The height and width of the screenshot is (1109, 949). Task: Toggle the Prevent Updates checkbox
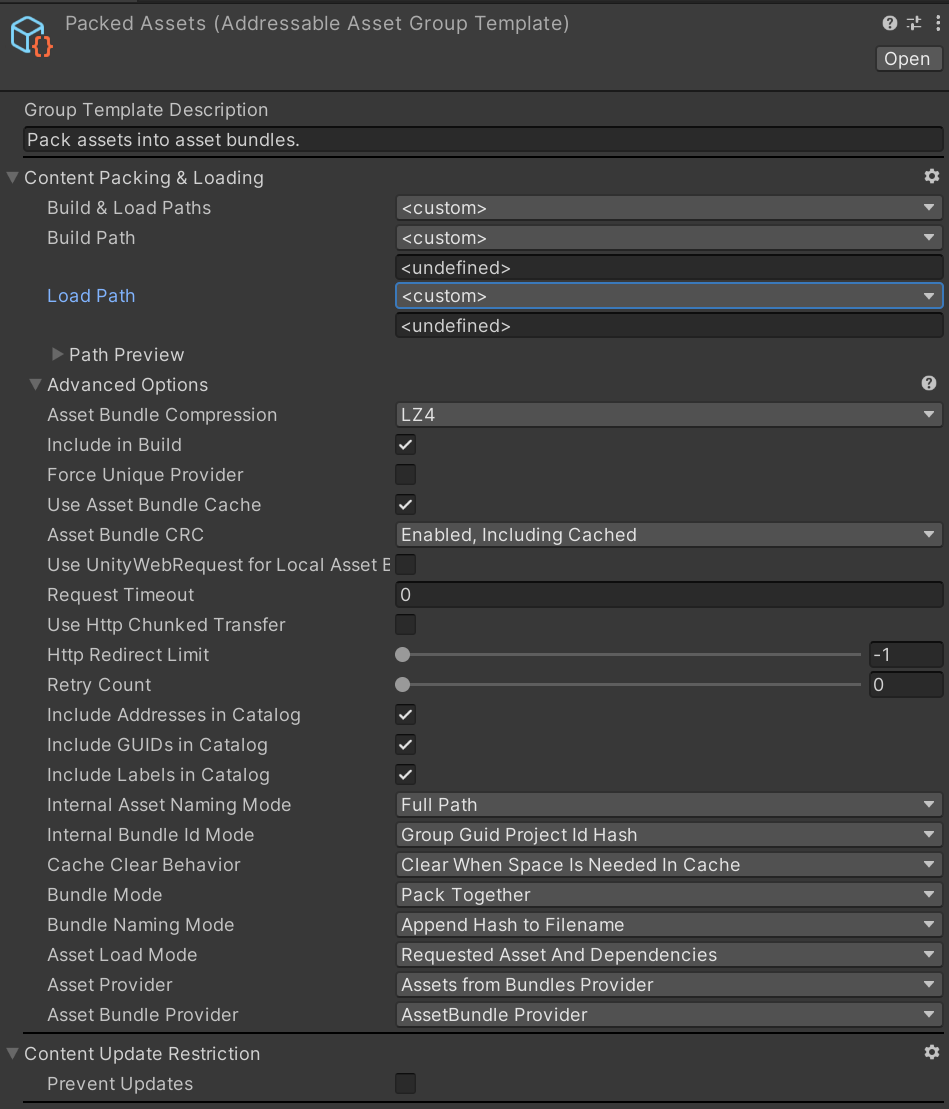(405, 1084)
